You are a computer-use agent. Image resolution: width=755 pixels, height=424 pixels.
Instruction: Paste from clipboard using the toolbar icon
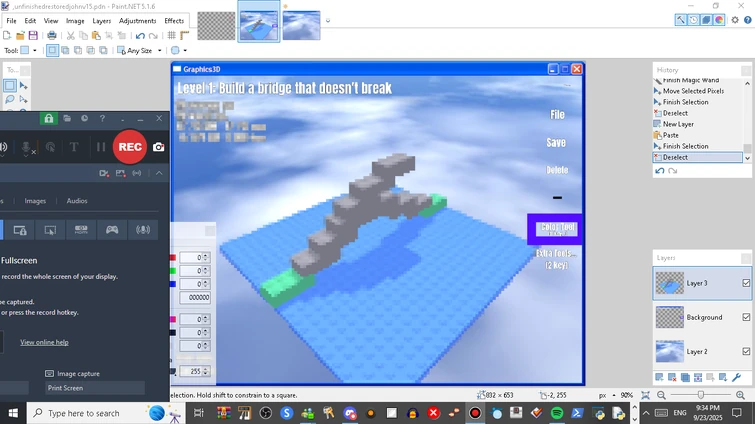96,35
